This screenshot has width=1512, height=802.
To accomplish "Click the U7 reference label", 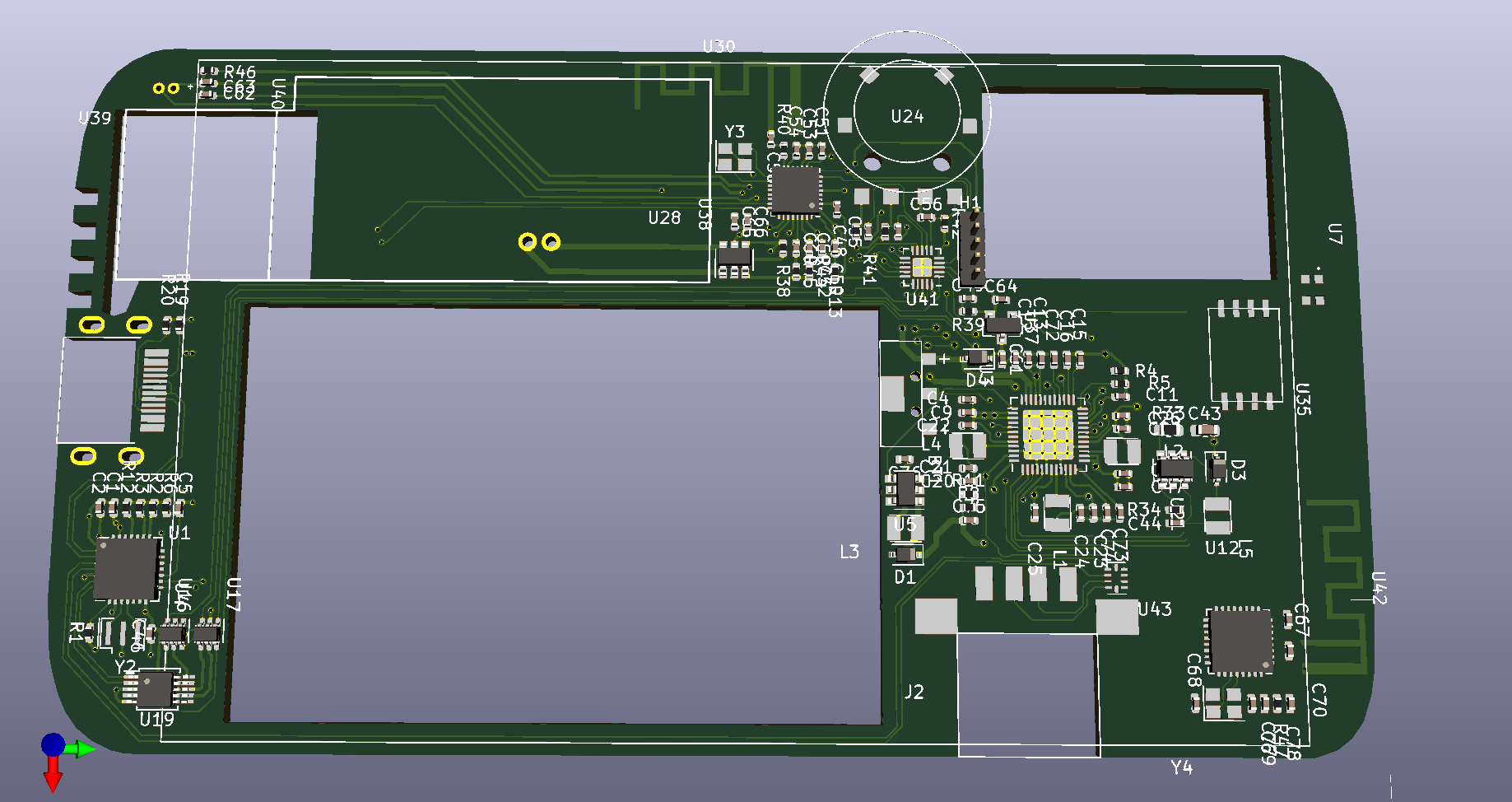I will coord(1334,234).
